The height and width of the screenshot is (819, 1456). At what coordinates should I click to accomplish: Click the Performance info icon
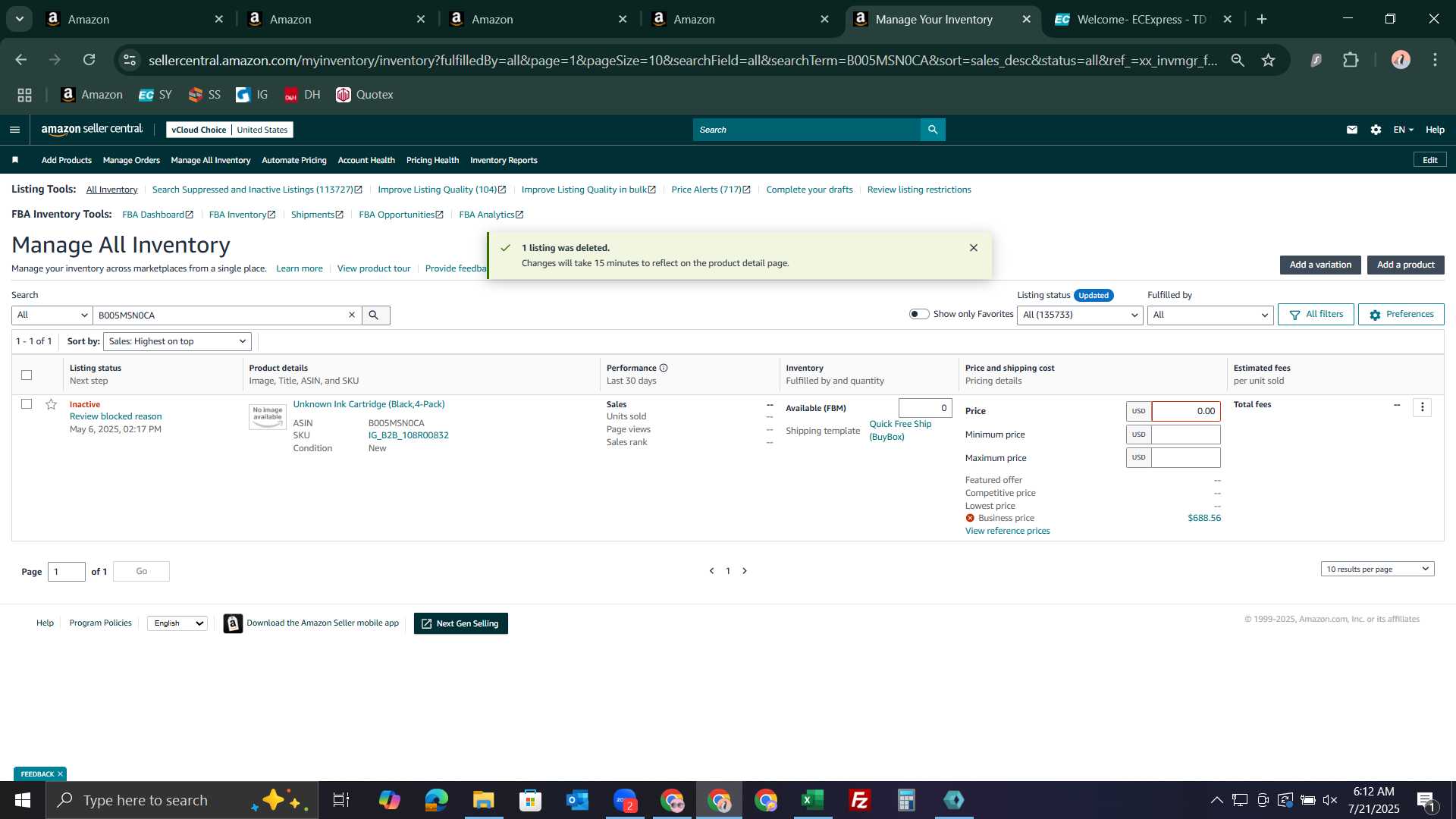(664, 368)
